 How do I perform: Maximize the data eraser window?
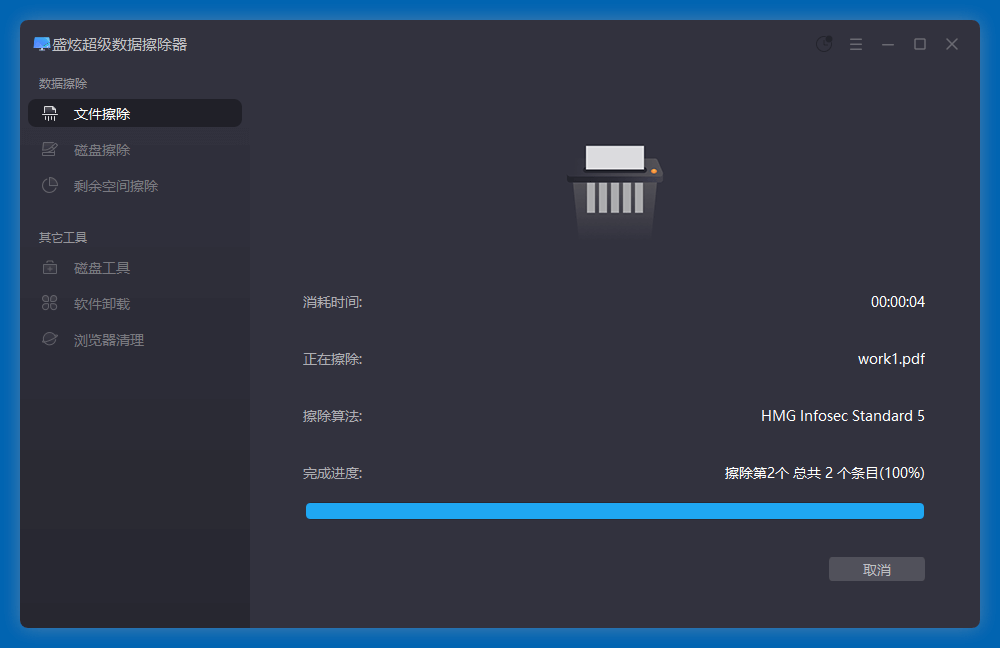click(920, 44)
